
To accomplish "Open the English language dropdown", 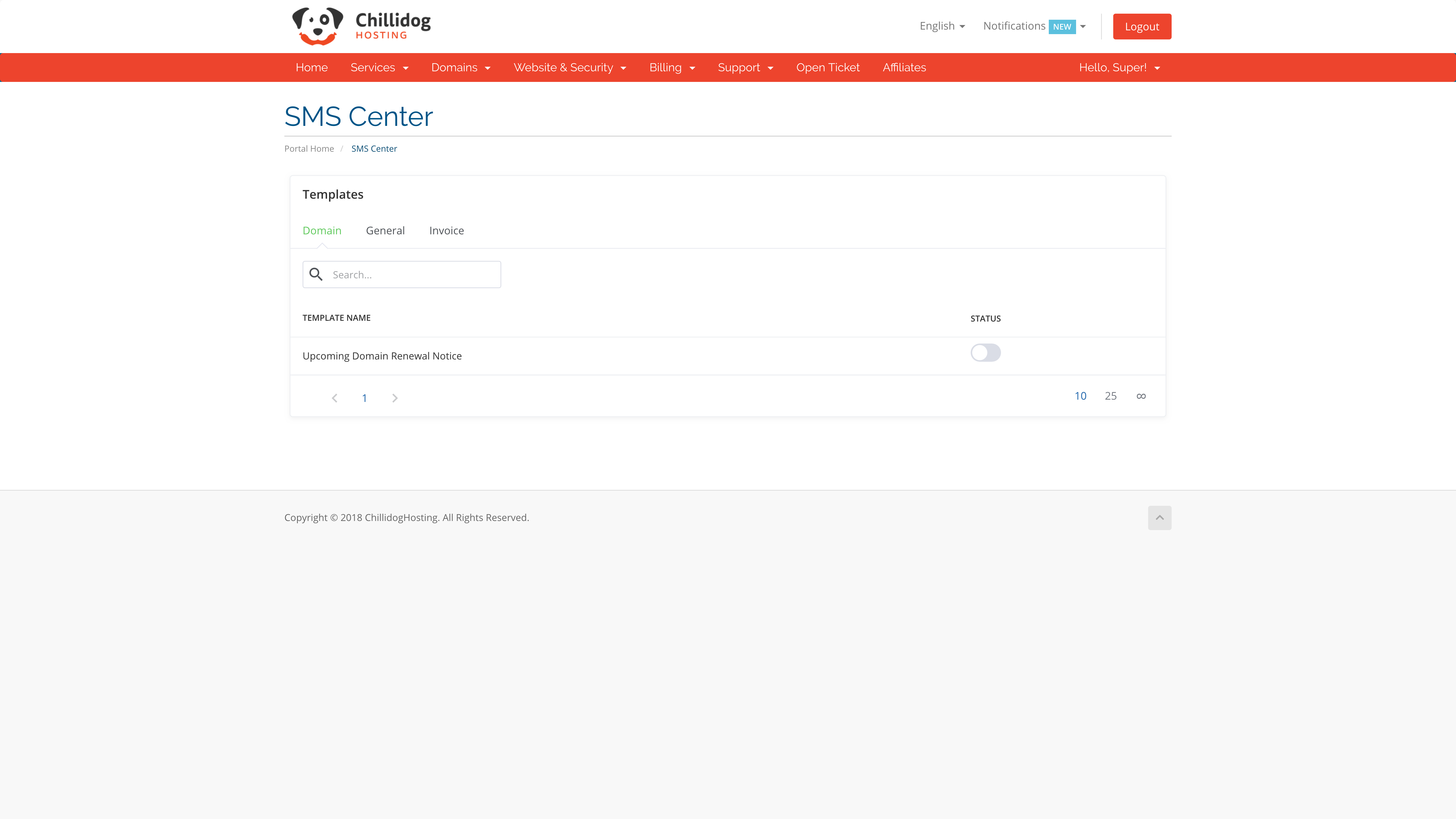I will tap(942, 26).
